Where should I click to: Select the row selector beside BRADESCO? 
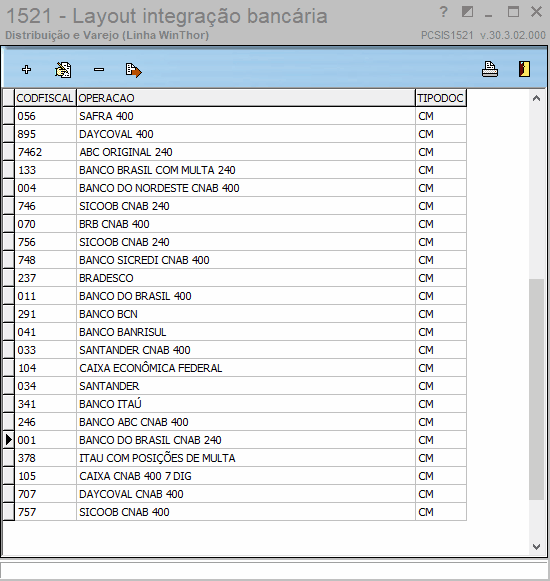pyautogui.click(x=9, y=278)
